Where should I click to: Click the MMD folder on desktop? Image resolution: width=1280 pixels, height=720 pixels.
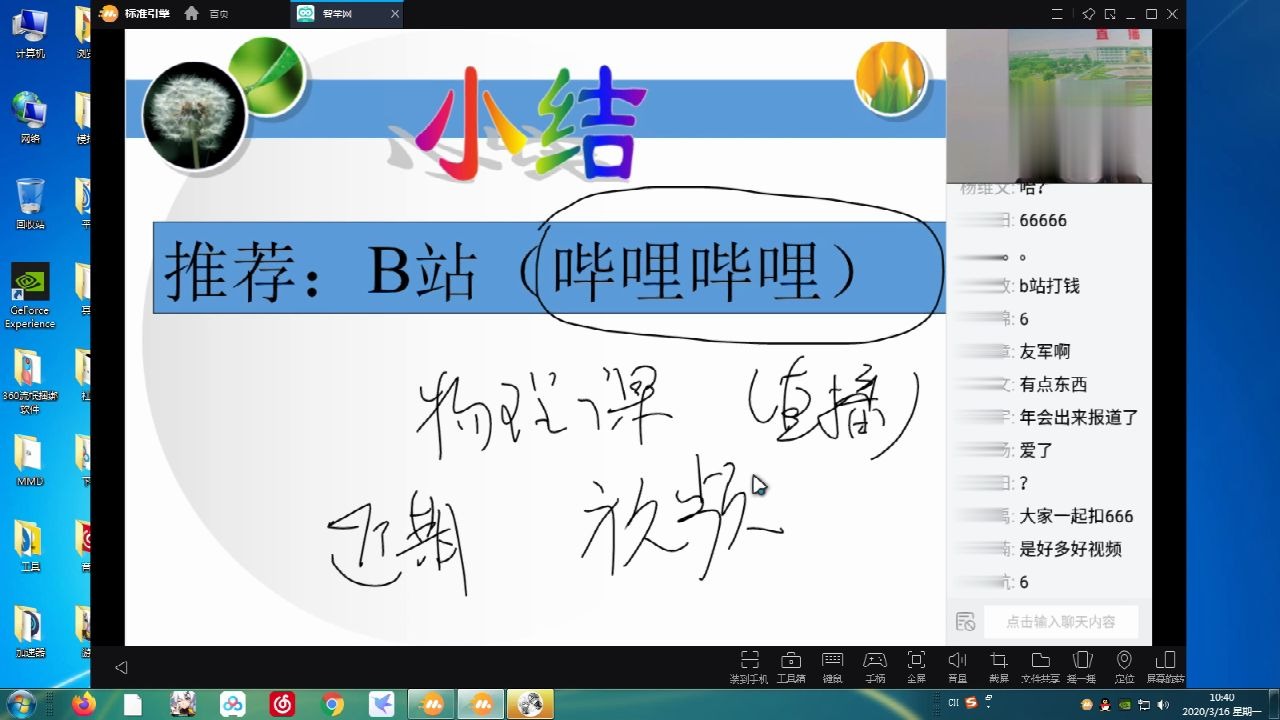click(30, 461)
